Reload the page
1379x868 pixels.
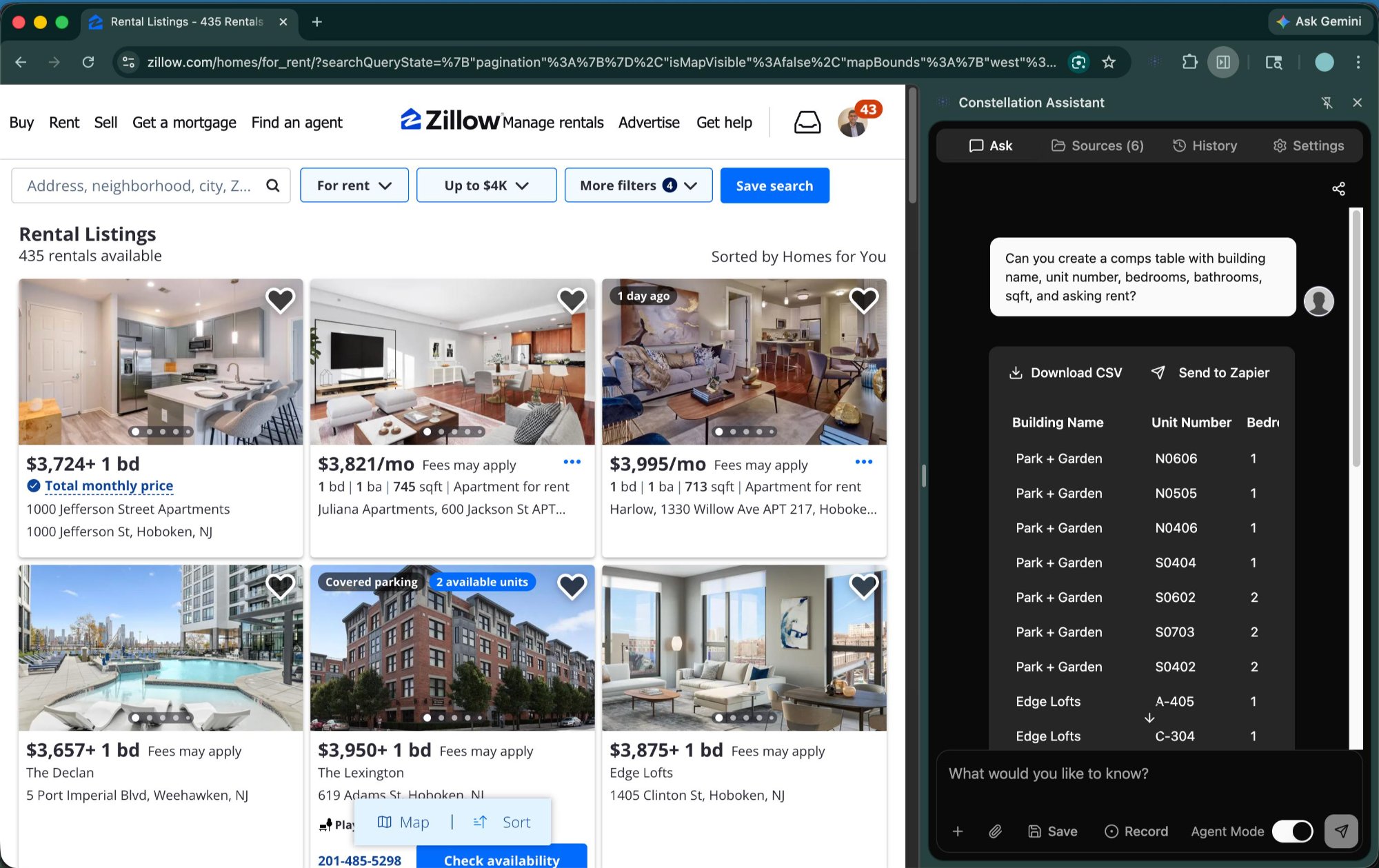tap(88, 62)
